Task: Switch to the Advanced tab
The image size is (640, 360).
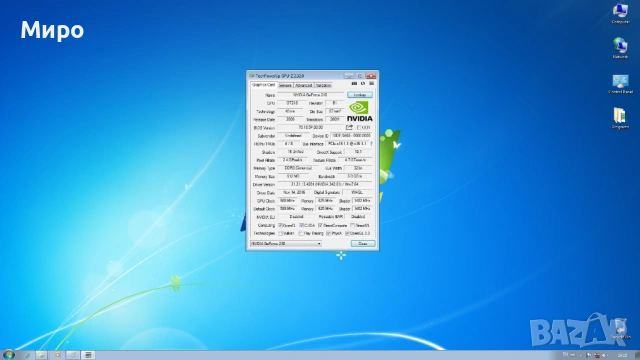Action: tap(304, 85)
